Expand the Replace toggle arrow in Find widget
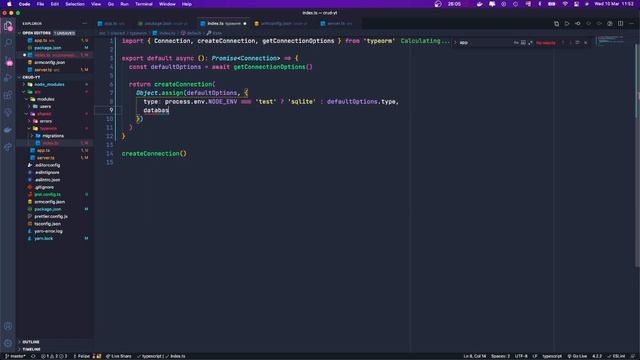This screenshot has width=640, height=360. tap(456, 42)
